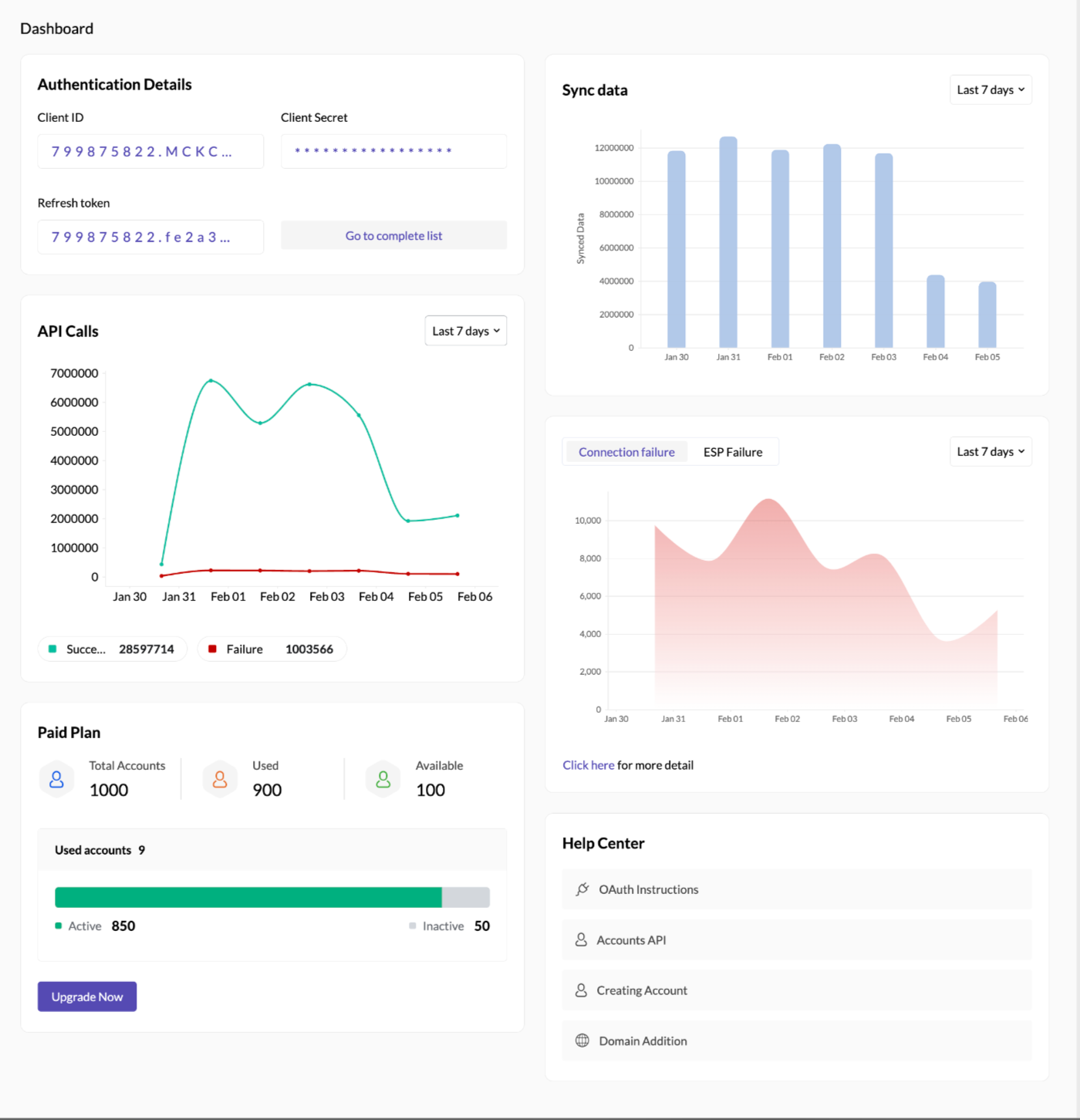Screen dimensions: 1080x1120
Task: Click the Go to complete list button
Action: 393,235
